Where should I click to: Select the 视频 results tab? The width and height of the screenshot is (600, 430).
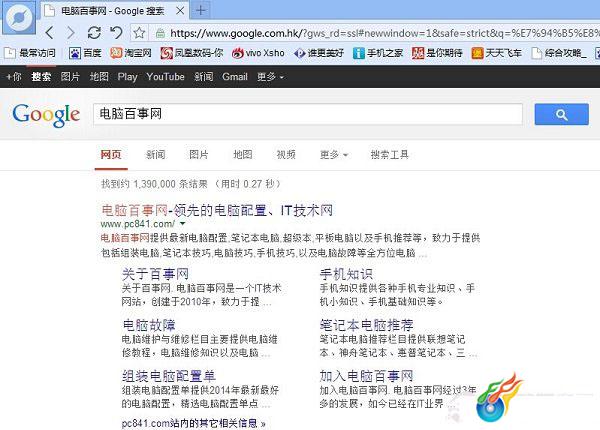(x=286, y=155)
